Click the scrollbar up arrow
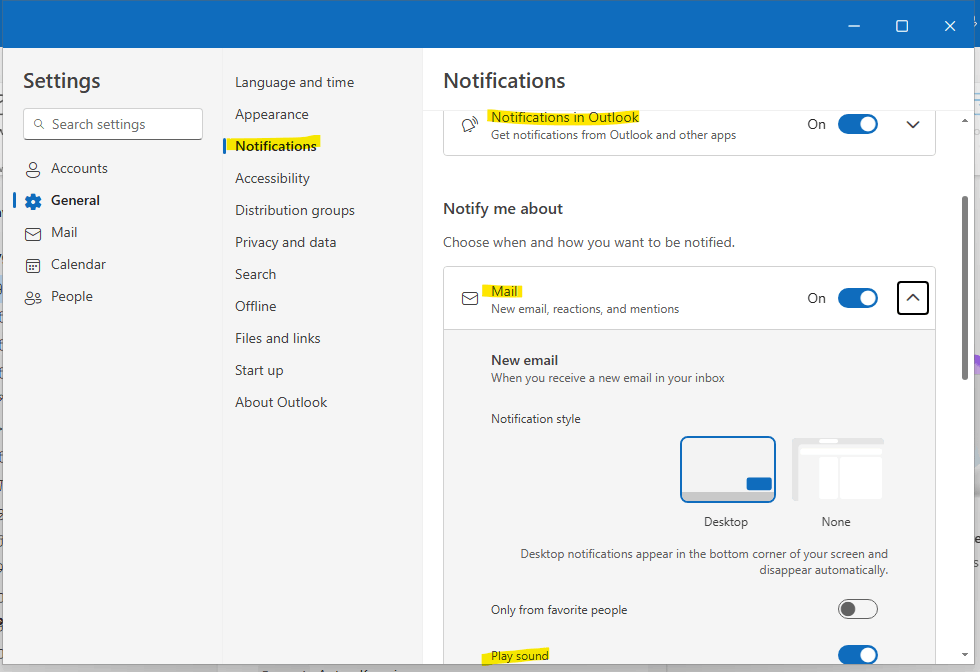980x672 pixels. [x=964, y=121]
